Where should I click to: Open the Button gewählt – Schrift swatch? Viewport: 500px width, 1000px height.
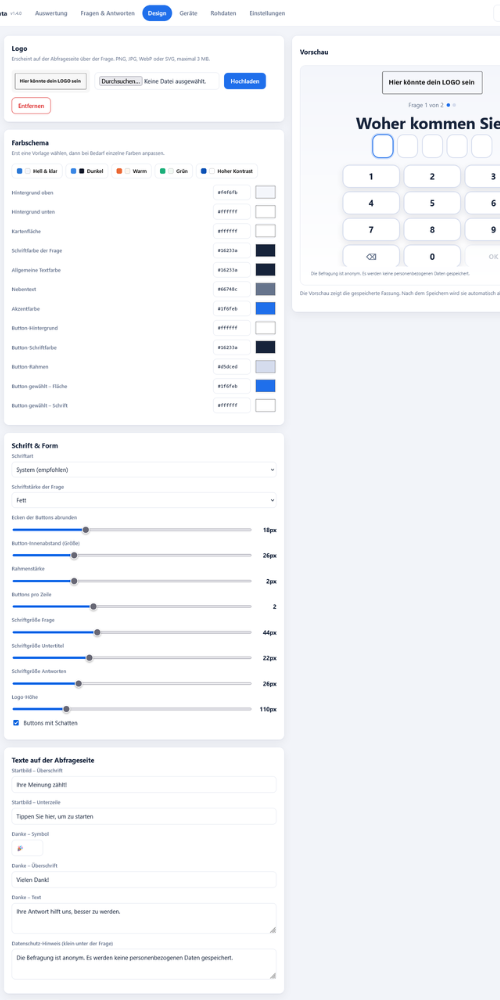(x=265, y=406)
